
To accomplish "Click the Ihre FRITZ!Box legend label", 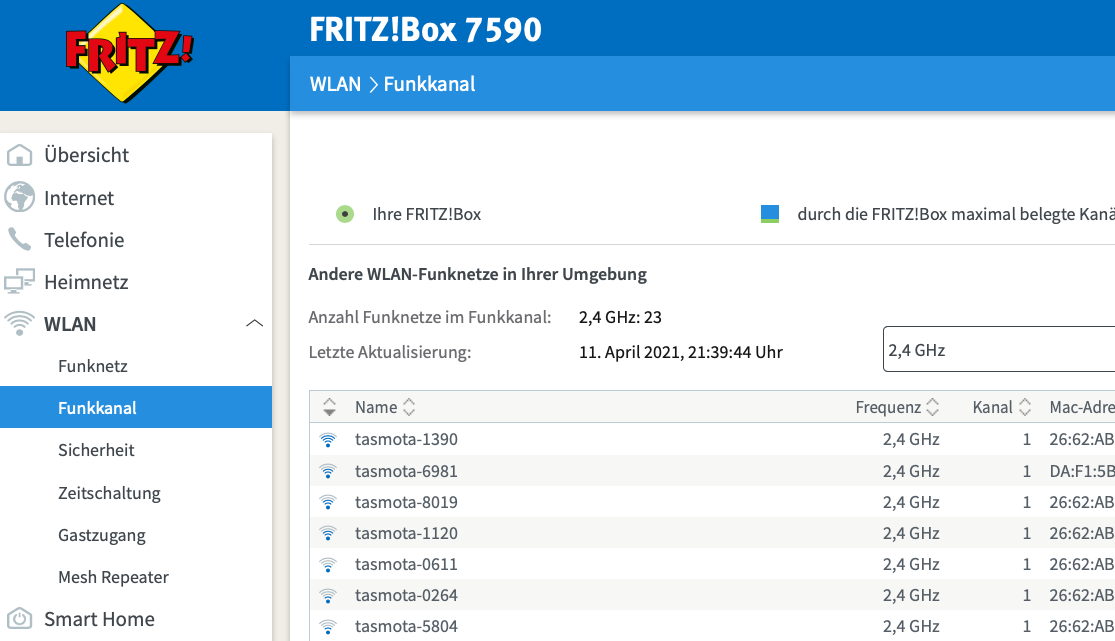I will 427,214.
